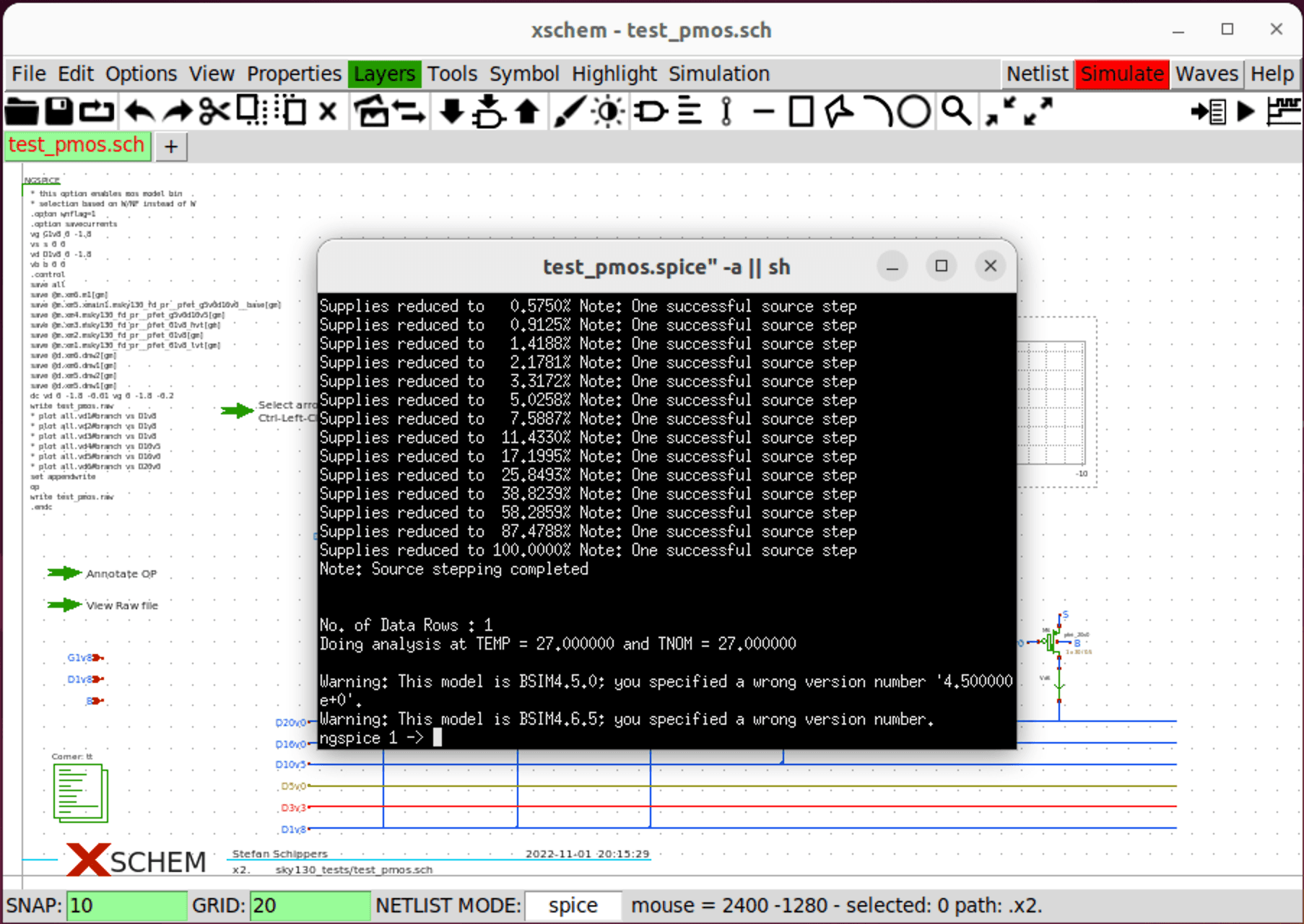Open the Layers menu
Image resolution: width=1304 pixels, height=924 pixels.
(x=384, y=74)
